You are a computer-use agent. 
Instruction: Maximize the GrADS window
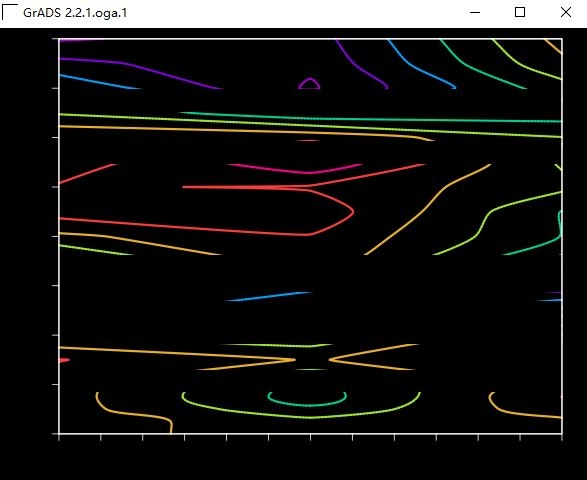[520, 12]
